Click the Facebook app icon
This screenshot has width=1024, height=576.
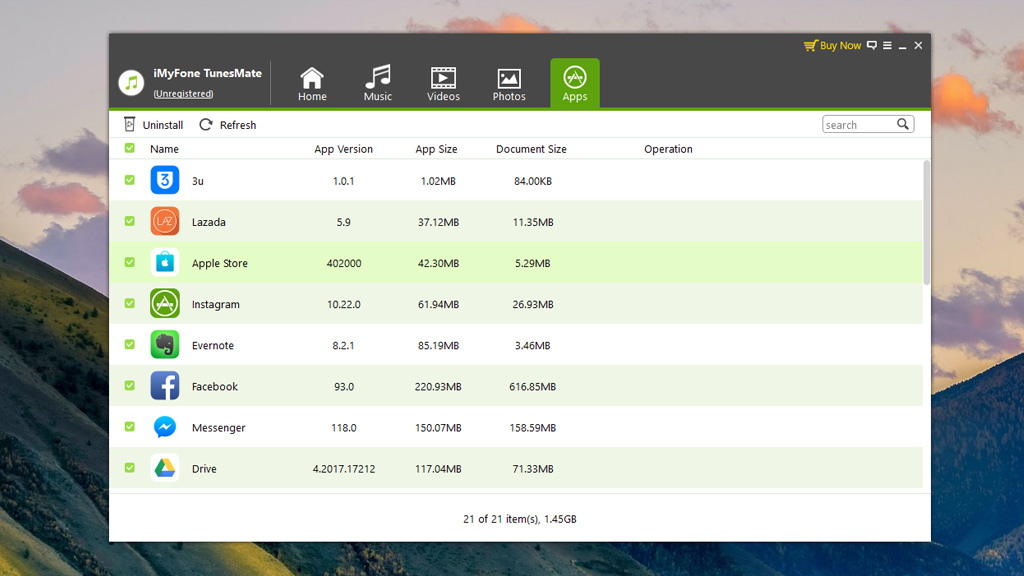click(165, 386)
